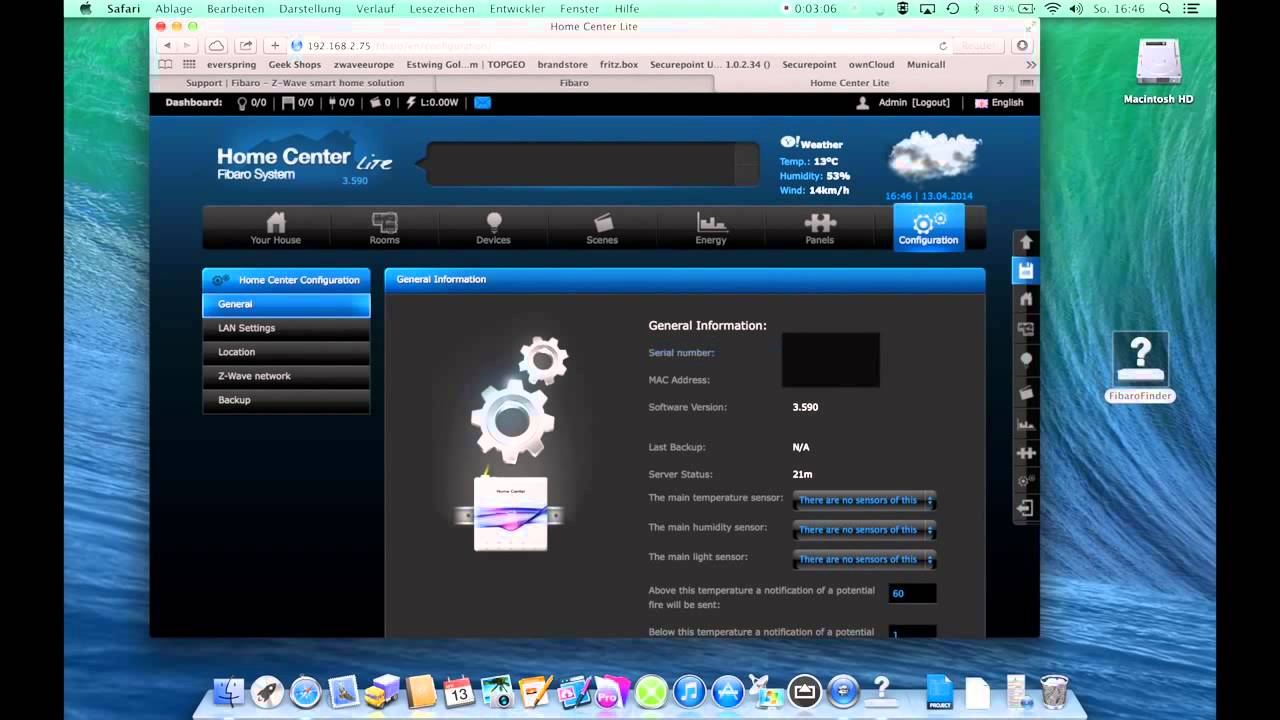Viewport: 1280px width, 720px height.
Task: Show more bookmarks via chevron
Action: click(x=1030, y=64)
